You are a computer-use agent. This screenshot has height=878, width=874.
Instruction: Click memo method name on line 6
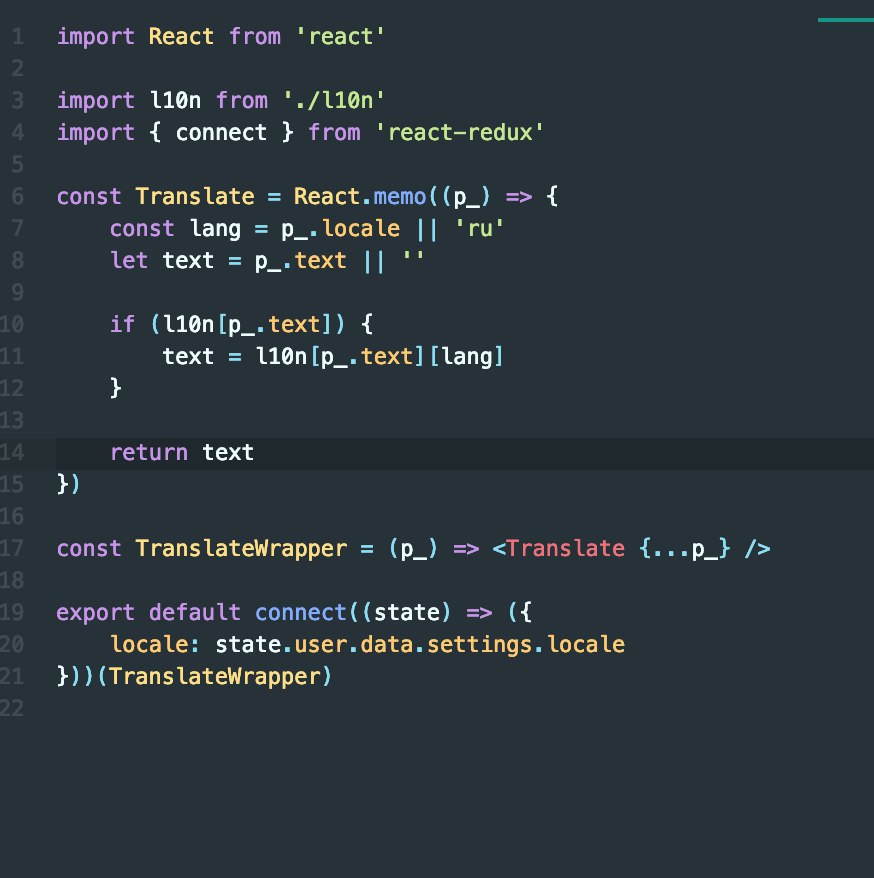(400, 197)
